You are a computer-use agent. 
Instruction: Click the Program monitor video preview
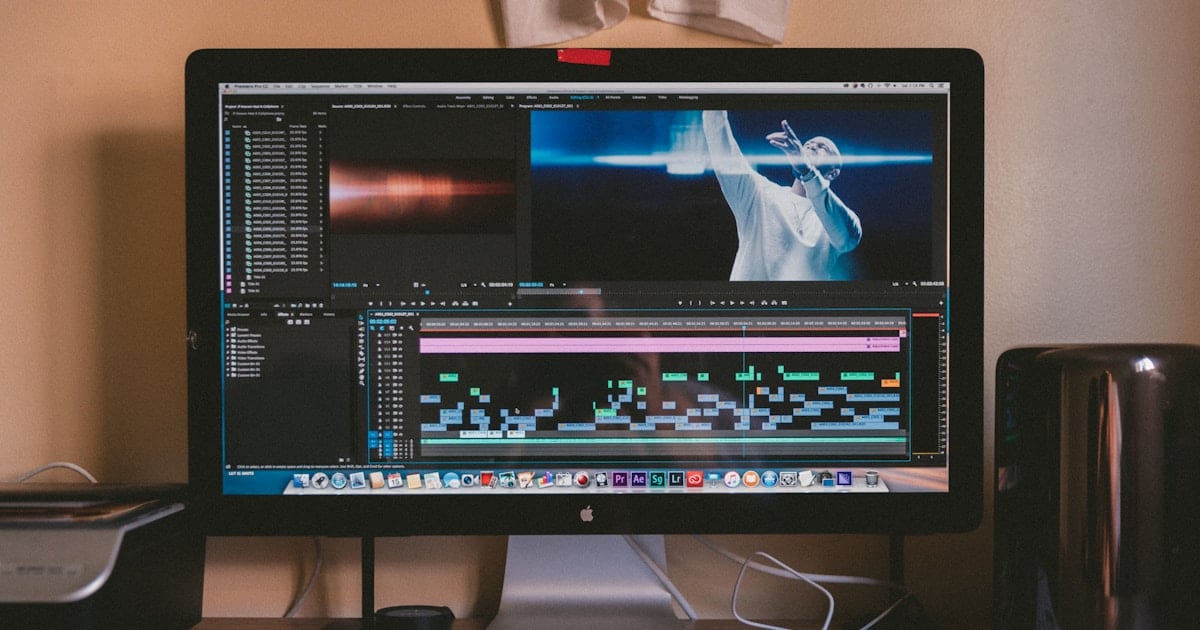730,194
